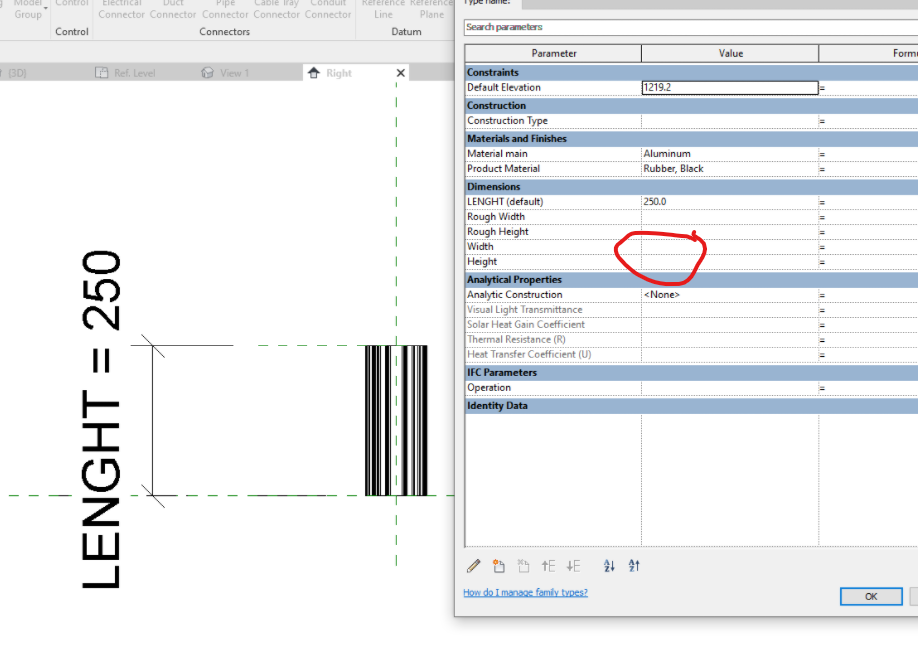The height and width of the screenshot is (671, 918).
Task: Click the striped family geometry in Right view
Action: 396,420
